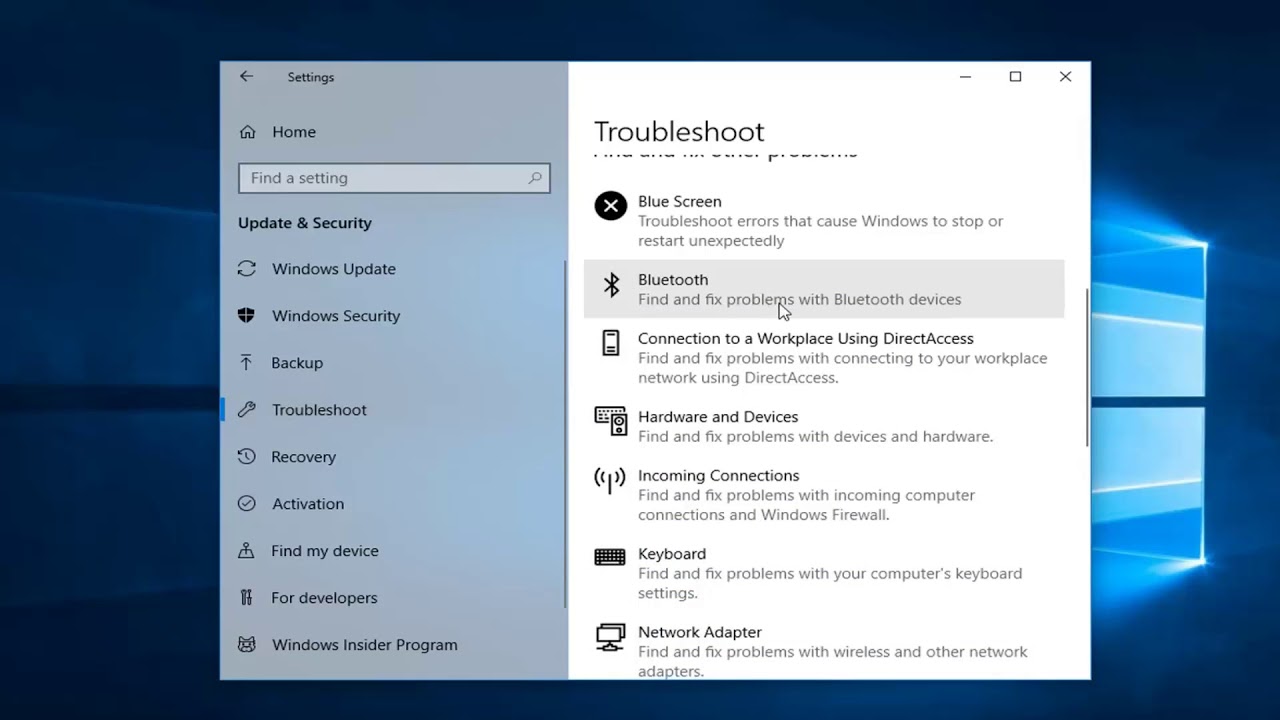The height and width of the screenshot is (720, 1280).
Task: Click the Troubleshoot wrench icon
Action: [247, 410]
